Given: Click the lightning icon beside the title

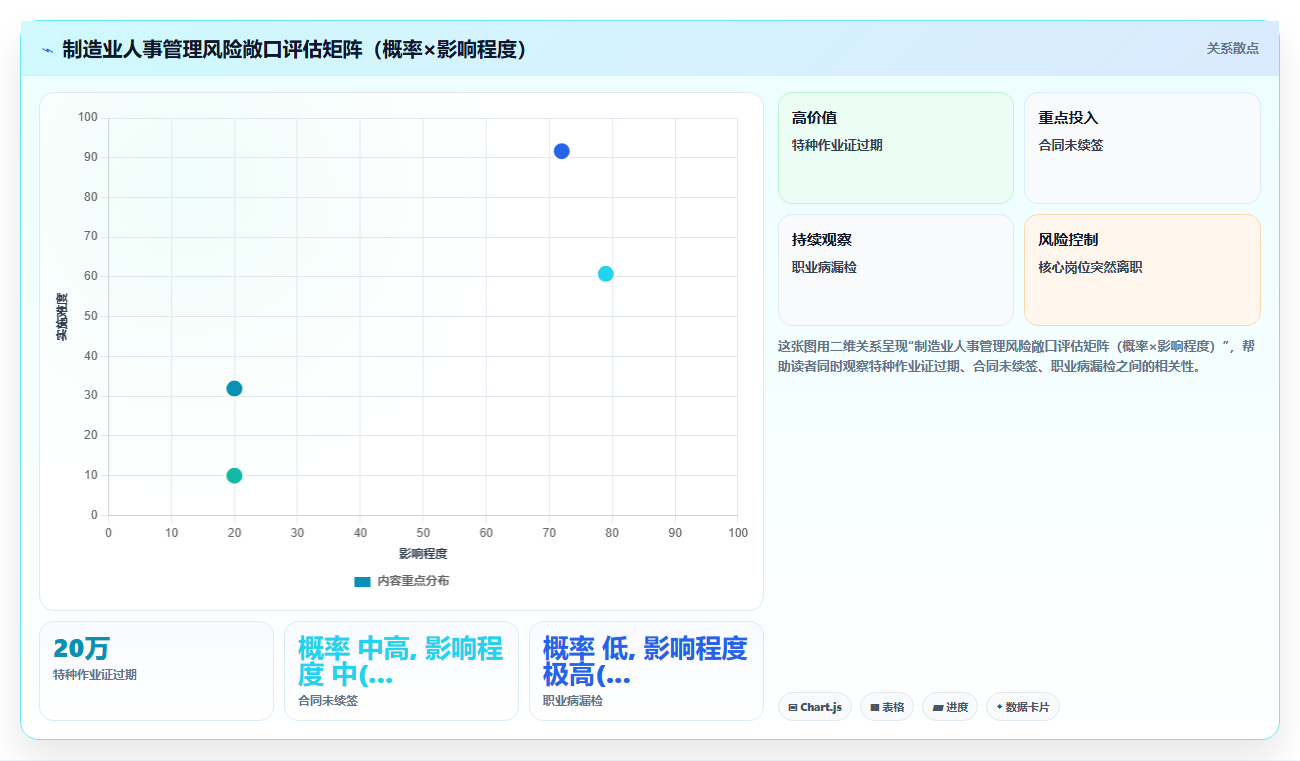Looking at the screenshot, I should click(x=47, y=49).
